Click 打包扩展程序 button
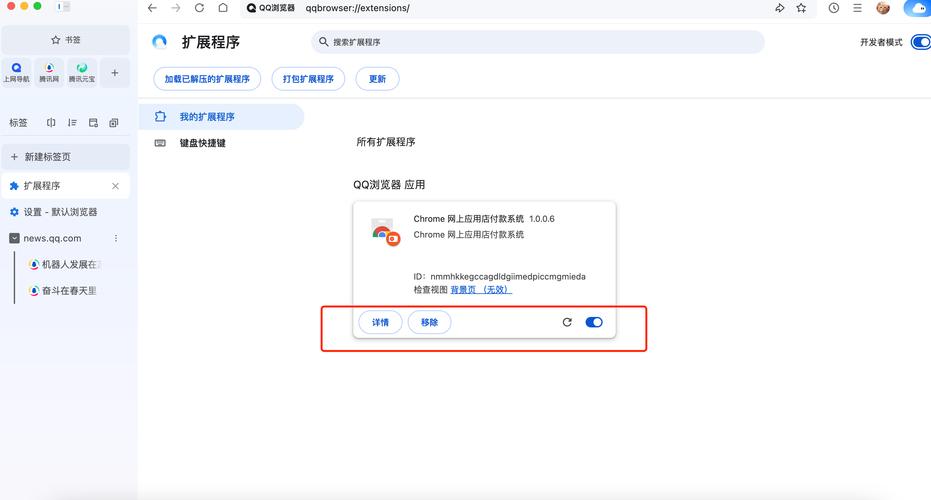Image resolution: width=931 pixels, height=500 pixels. click(308, 79)
